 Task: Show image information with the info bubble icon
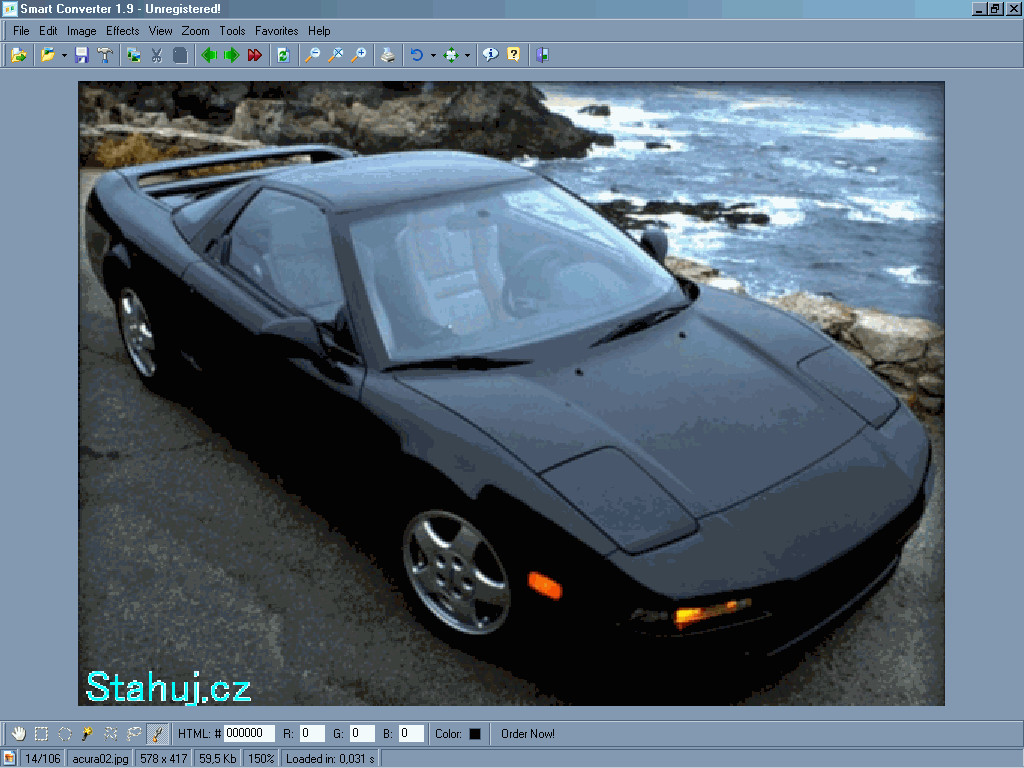click(490, 56)
